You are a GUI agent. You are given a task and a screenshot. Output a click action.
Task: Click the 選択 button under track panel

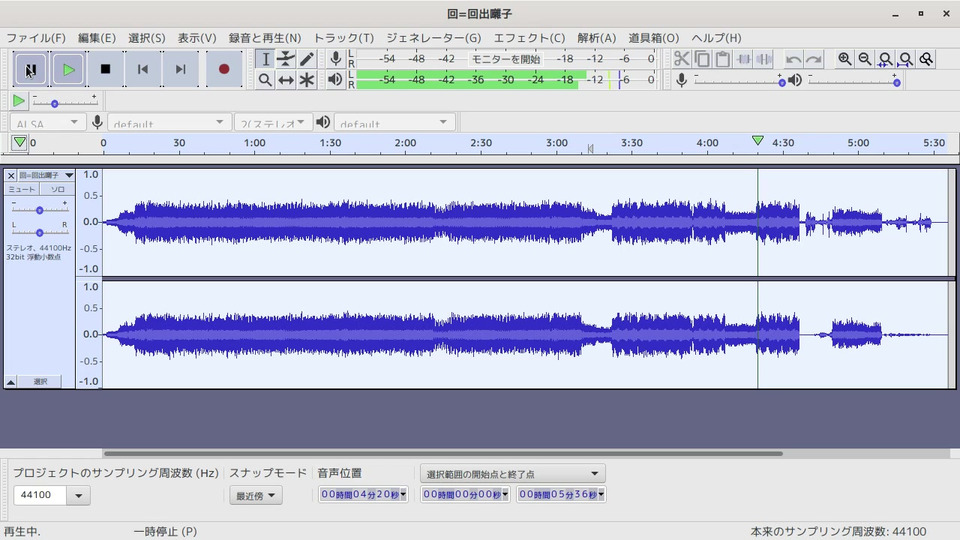pos(40,382)
